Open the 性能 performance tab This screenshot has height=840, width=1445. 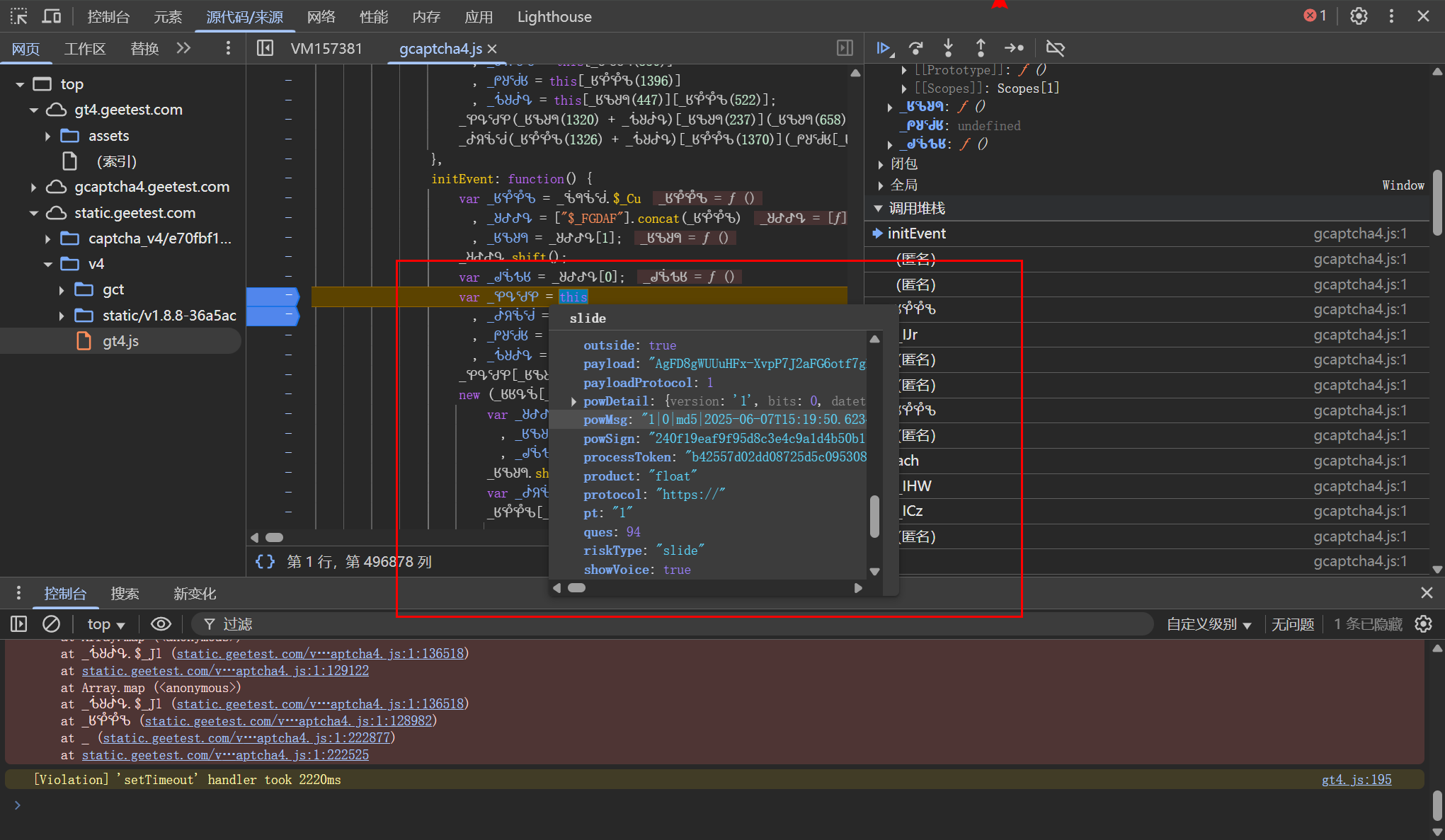pos(374,16)
